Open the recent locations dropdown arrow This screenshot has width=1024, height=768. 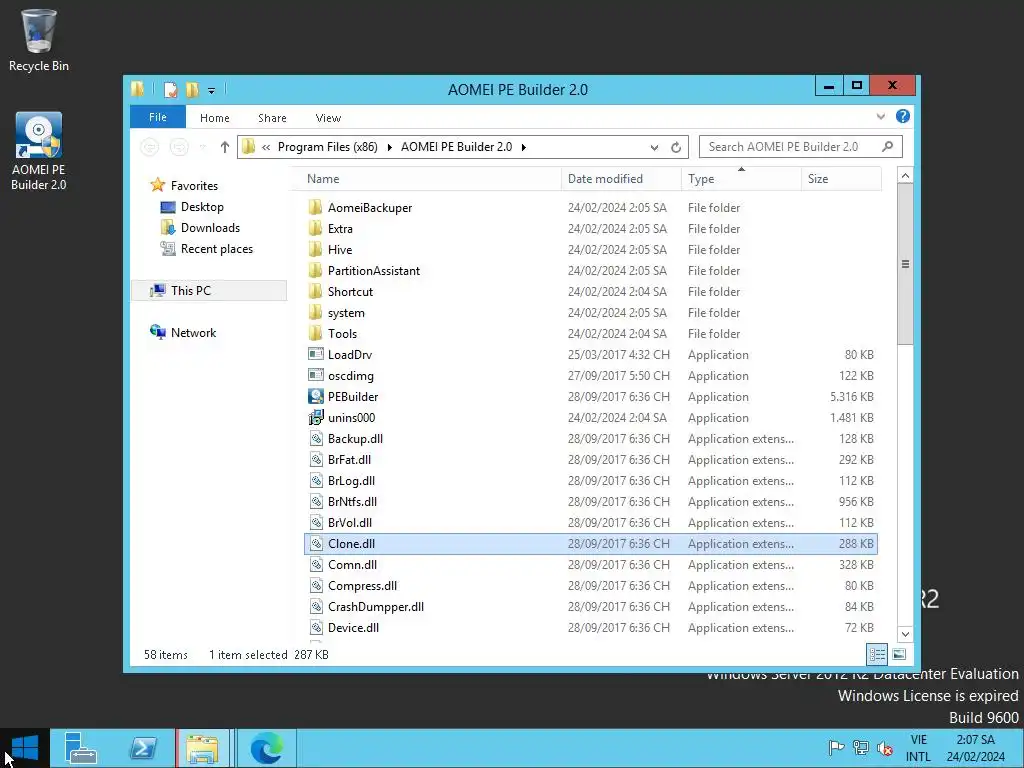click(203, 148)
